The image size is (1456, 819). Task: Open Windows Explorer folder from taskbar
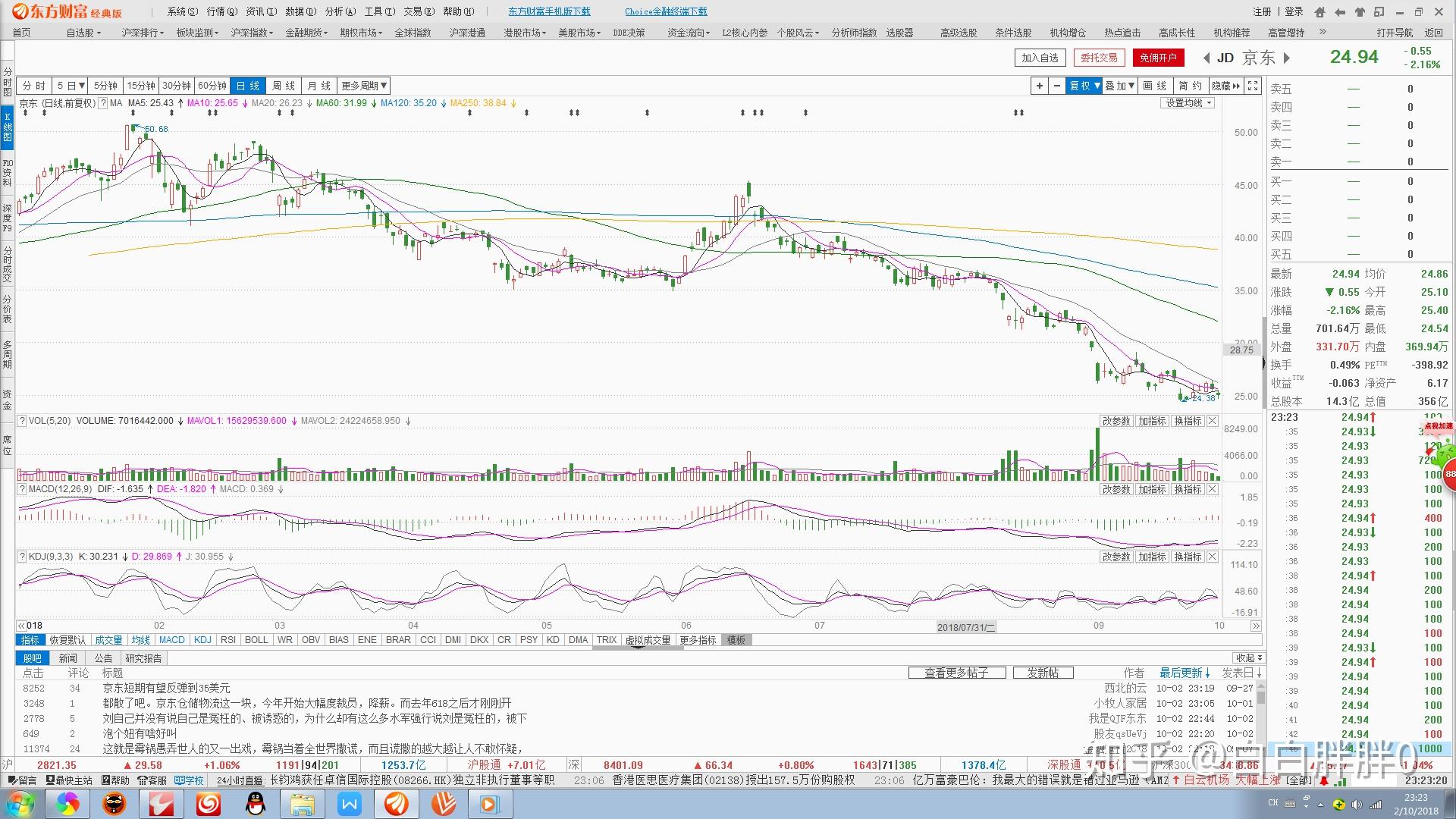(x=303, y=804)
